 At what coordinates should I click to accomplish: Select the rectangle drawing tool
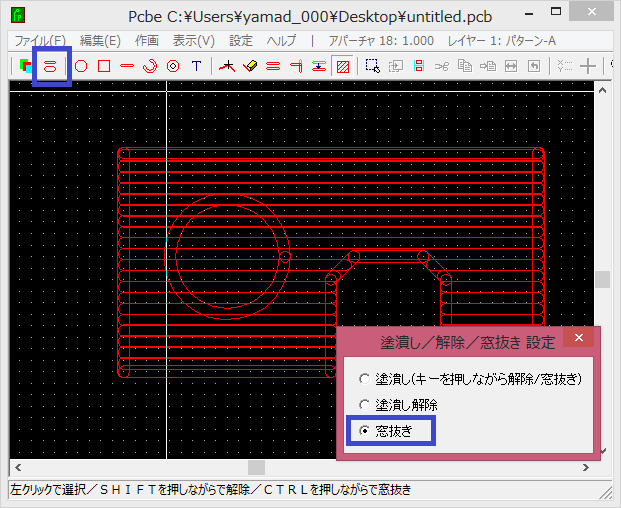point(104,66)
